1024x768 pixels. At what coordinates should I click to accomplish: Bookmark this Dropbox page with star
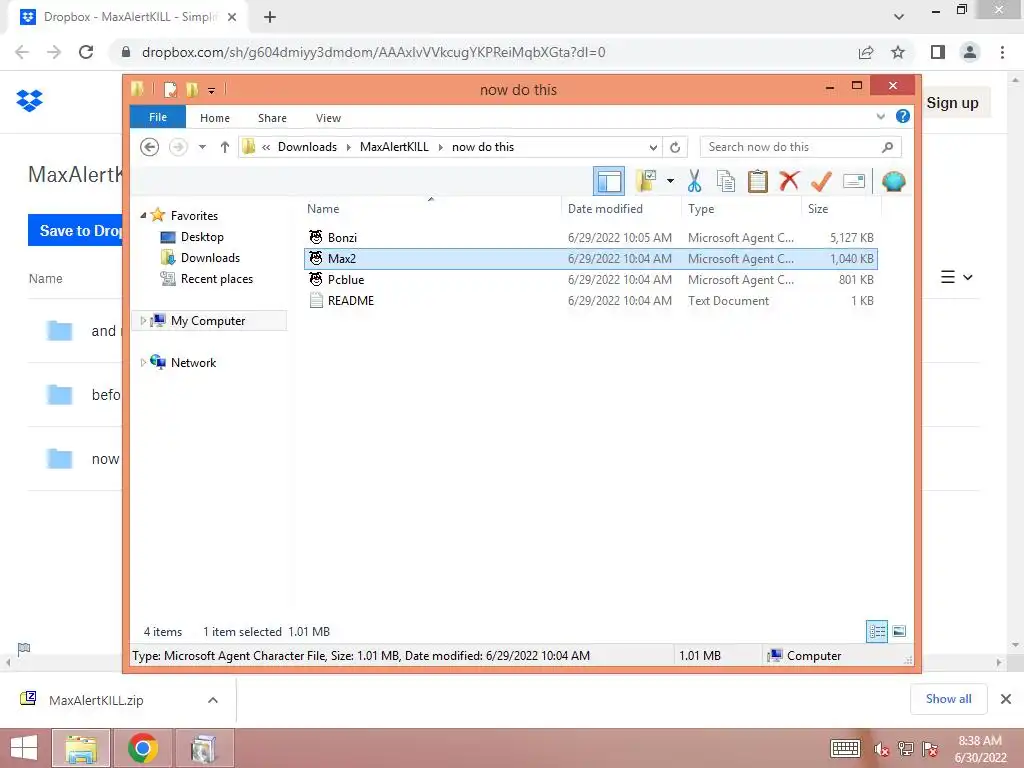(x=898, y=52)
